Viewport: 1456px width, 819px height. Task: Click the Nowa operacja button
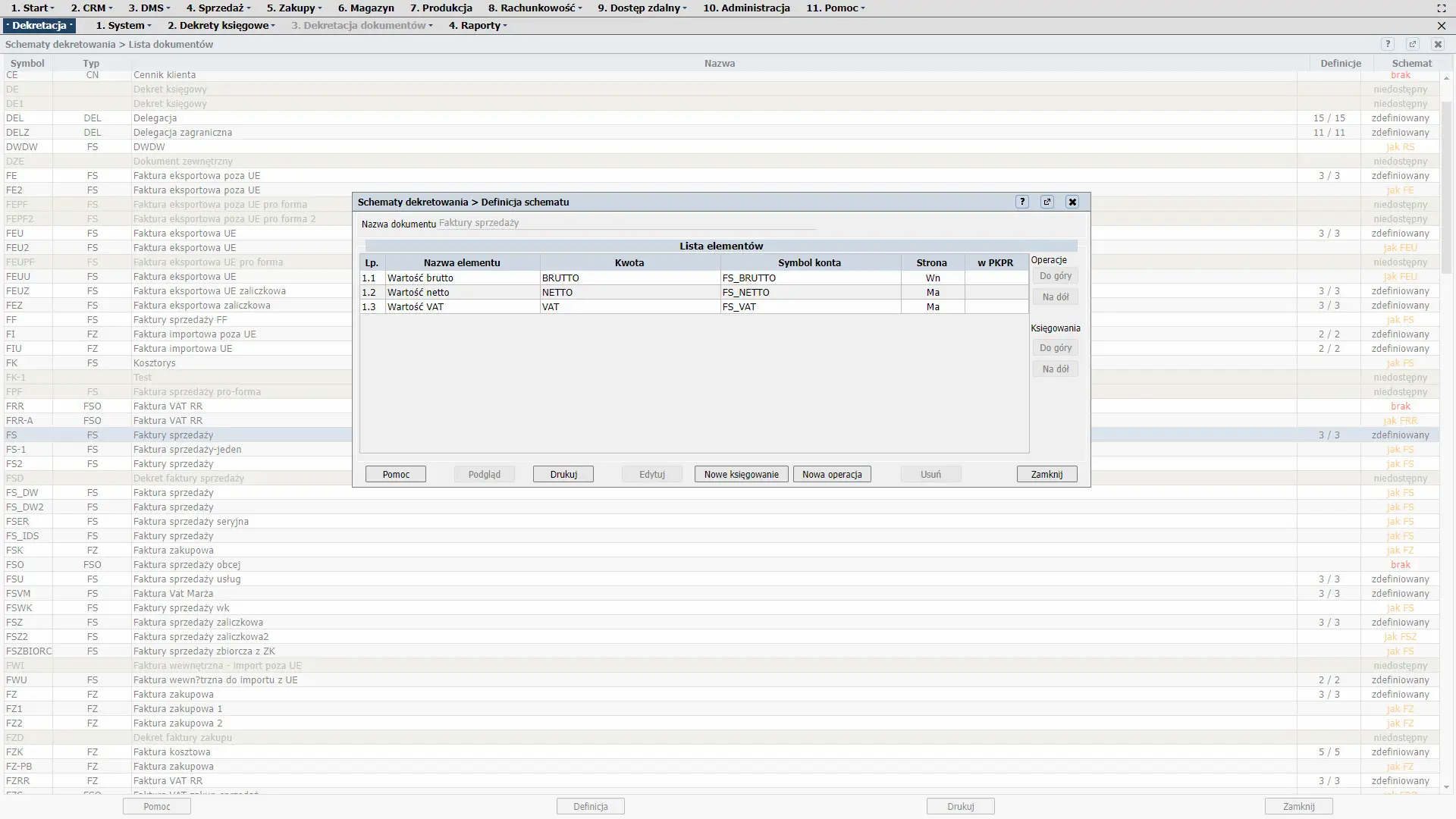[x=832, y=475]
